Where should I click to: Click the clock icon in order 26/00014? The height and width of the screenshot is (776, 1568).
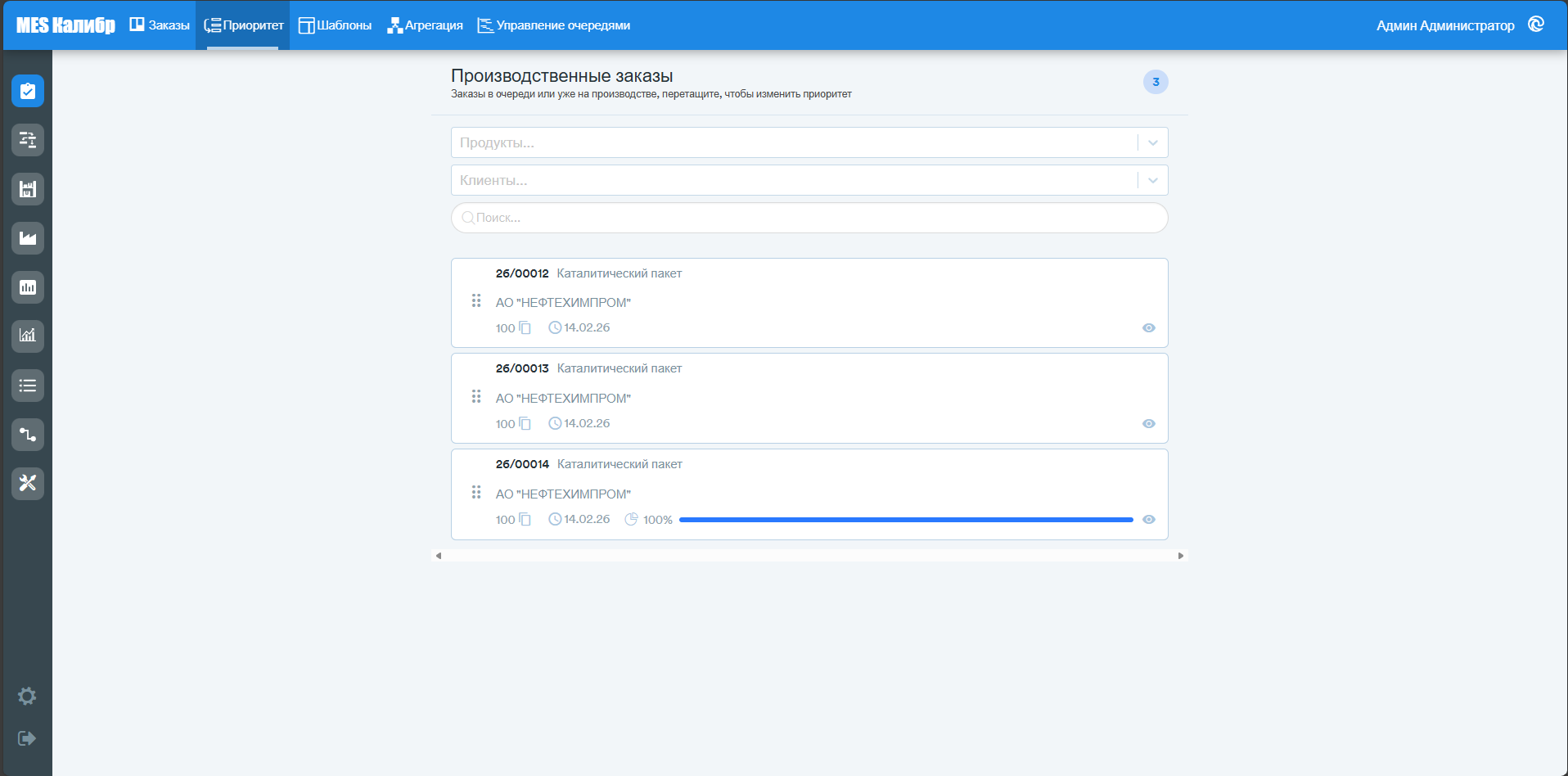pos(555,519)
